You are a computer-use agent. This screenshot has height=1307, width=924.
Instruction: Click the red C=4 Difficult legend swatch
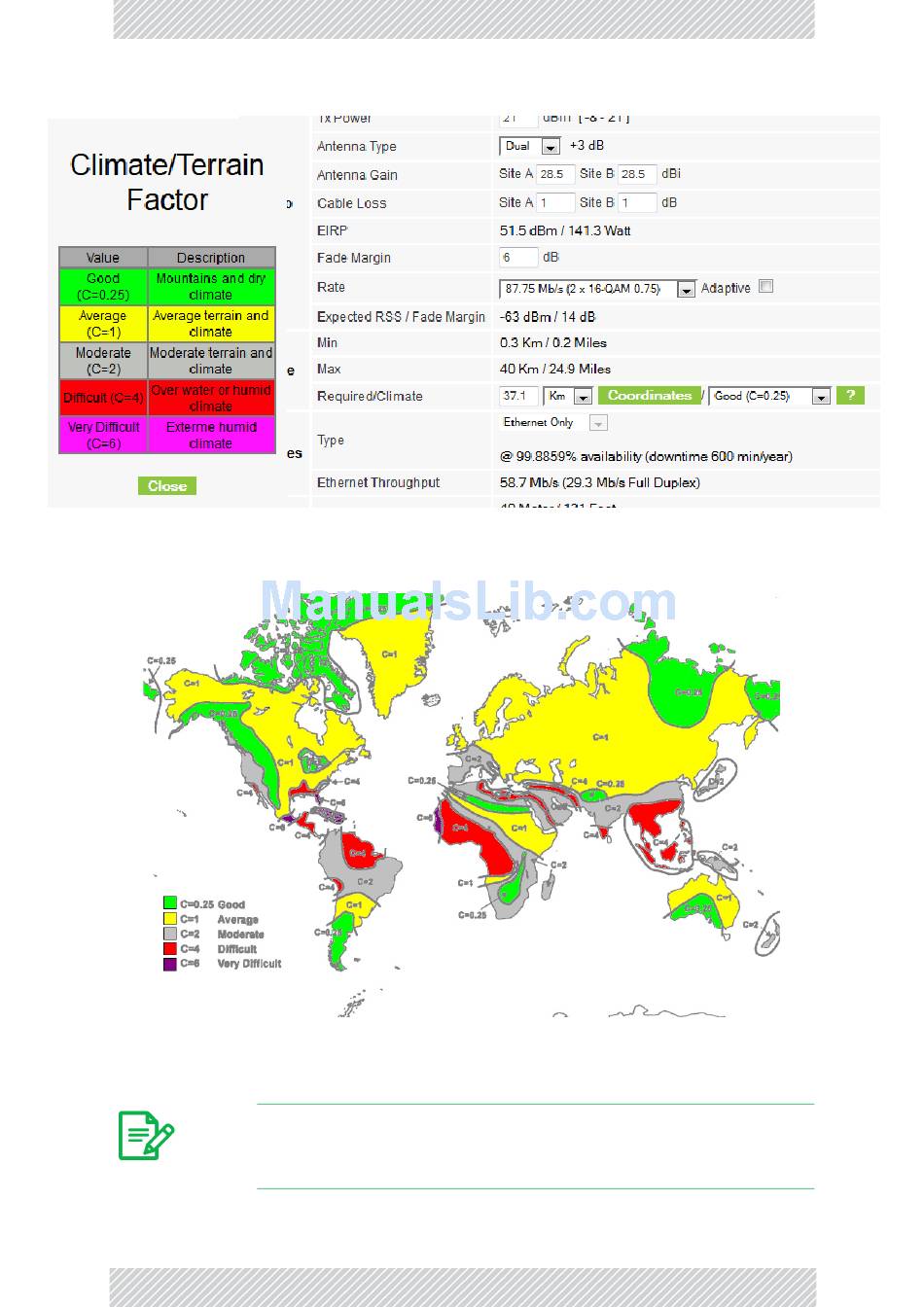point(170,949)
